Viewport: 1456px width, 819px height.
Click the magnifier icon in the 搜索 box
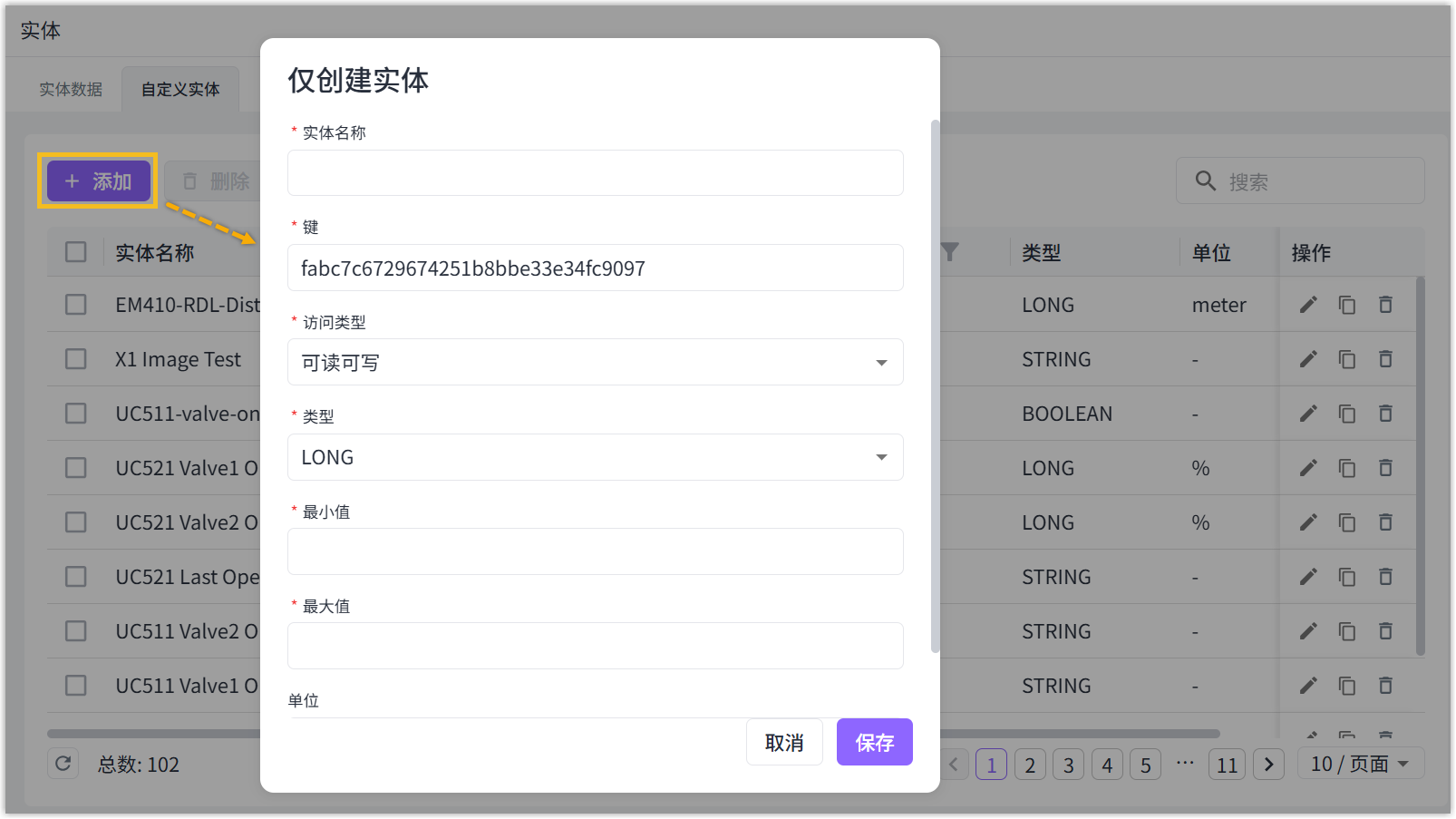(1205, 180)
